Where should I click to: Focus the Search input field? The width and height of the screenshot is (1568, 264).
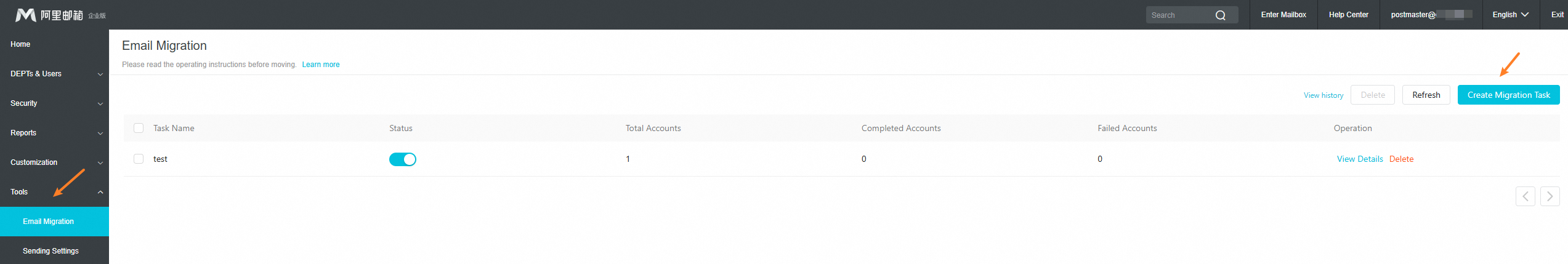1179,15
